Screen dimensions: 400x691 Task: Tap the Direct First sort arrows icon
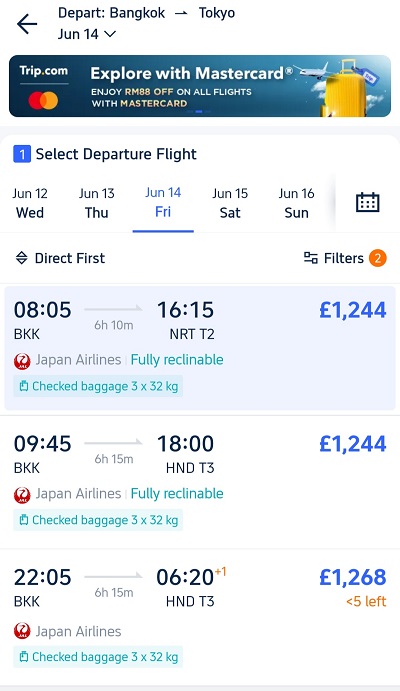pos(22,258)
